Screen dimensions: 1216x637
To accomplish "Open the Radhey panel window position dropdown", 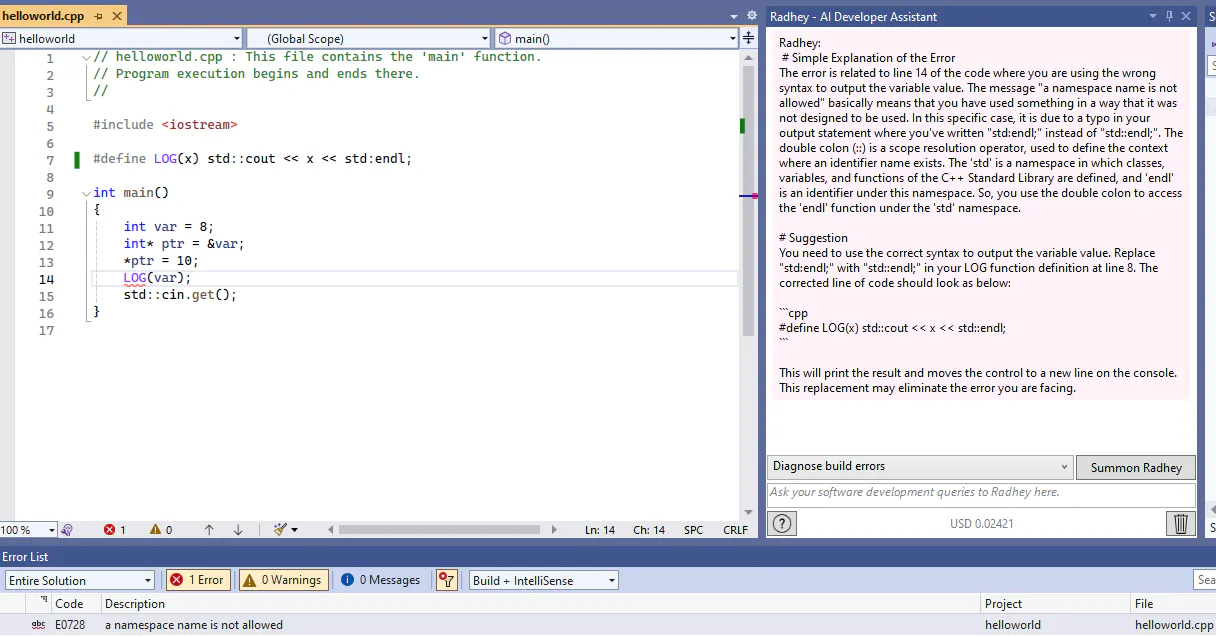I will 1153,16.
